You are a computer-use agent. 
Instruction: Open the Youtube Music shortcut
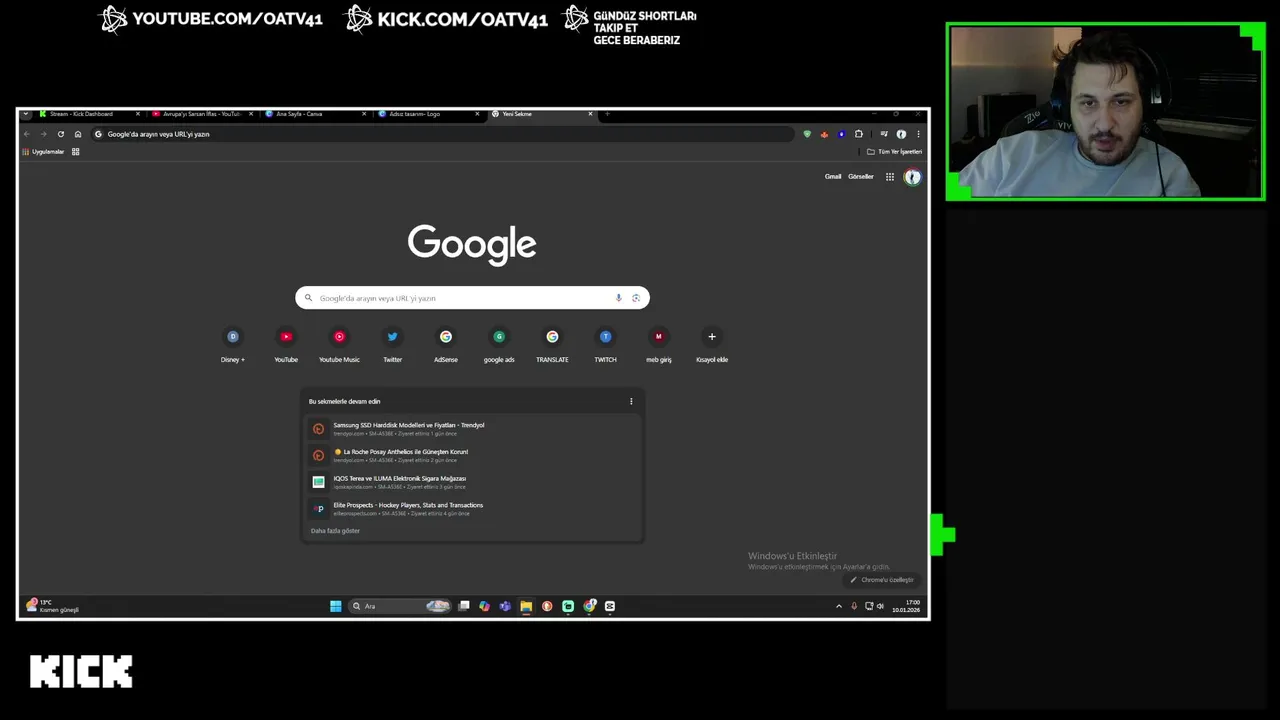click(x=339, y=345)
